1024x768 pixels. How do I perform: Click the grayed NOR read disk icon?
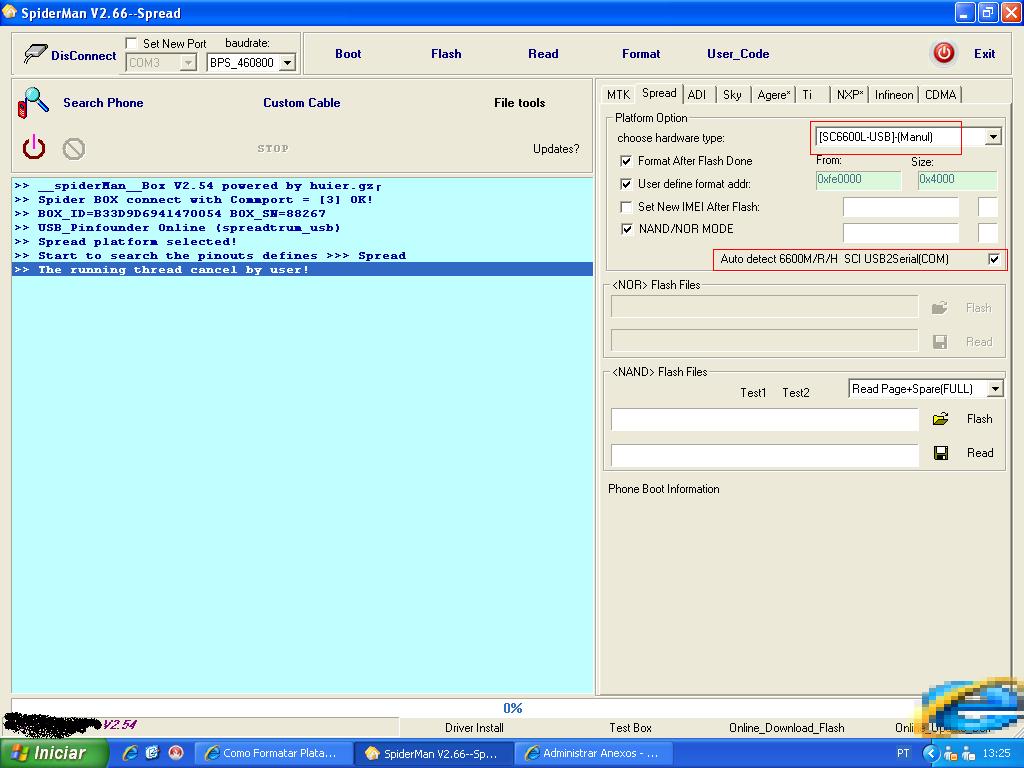[940, 342]
